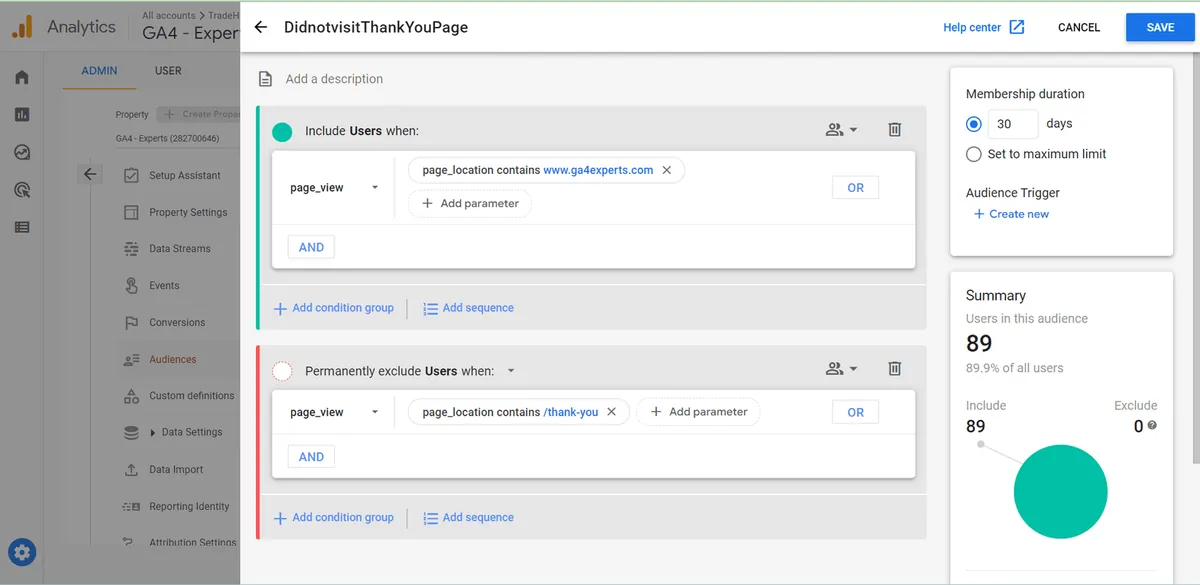Open the Explore icon in left rail
This screenshot has height=585, width=1200.
[x=22, y=152]
